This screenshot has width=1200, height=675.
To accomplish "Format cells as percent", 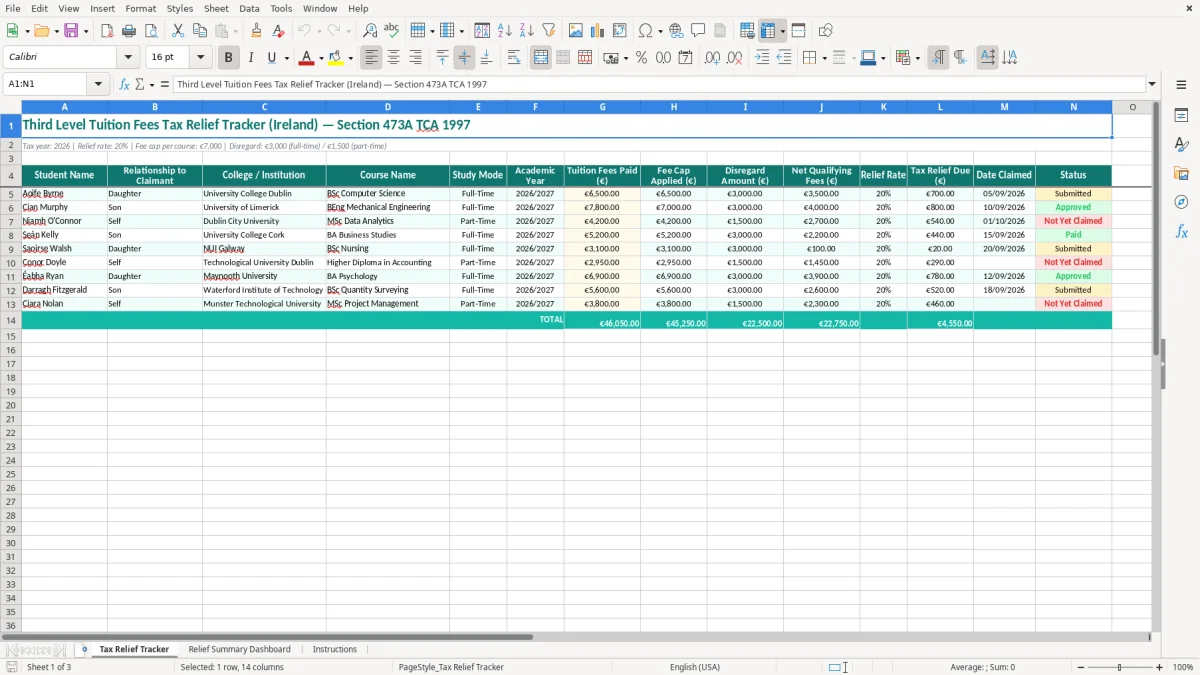I will (x=642, y=58).
